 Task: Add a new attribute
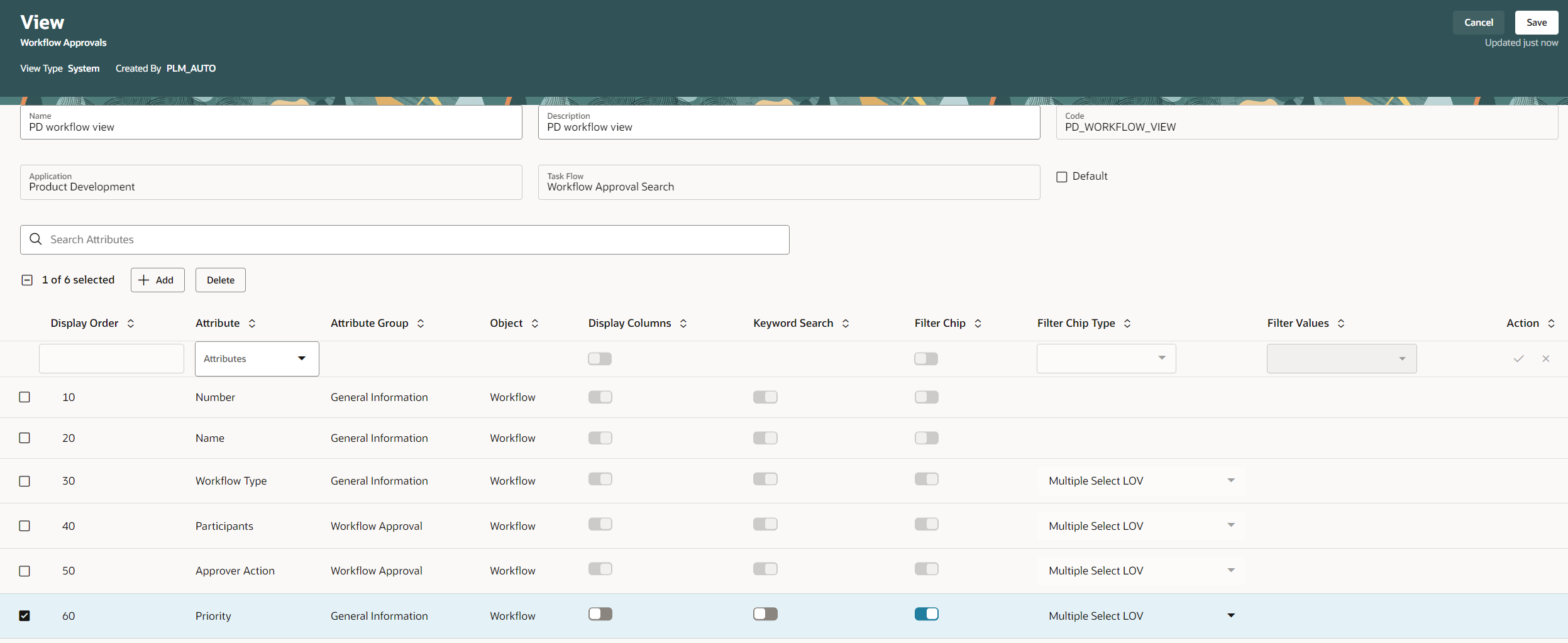(x=158, y=280)
